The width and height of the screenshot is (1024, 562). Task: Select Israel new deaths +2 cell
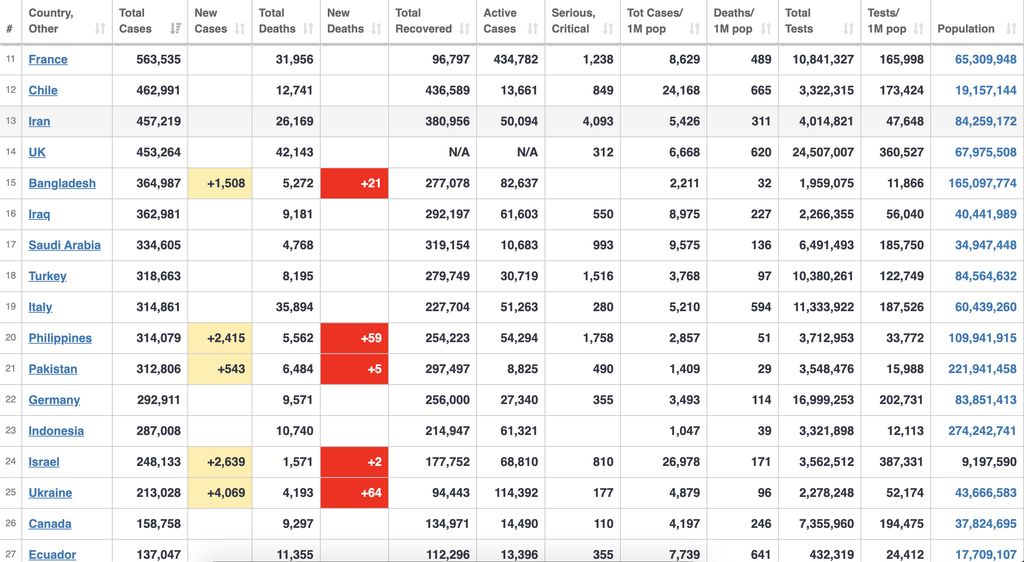click(355, 462)
